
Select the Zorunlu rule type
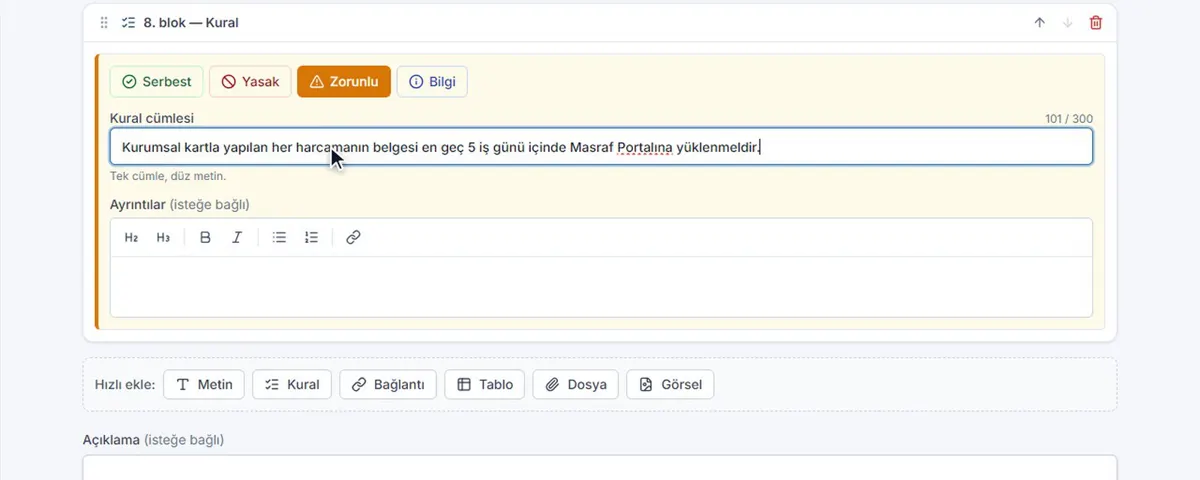click(x=344, y=82)
